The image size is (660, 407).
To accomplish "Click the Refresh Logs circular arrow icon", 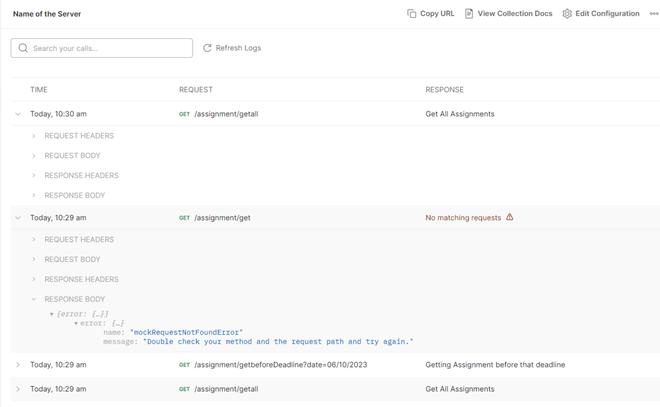I will tap(207, 48).
